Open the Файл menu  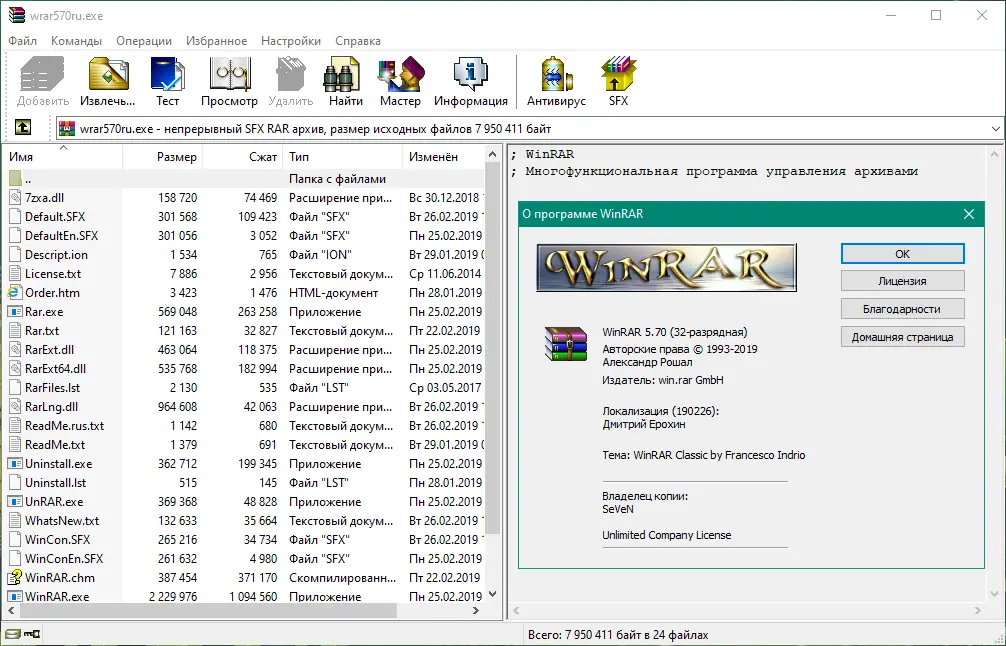click(22, 40)
